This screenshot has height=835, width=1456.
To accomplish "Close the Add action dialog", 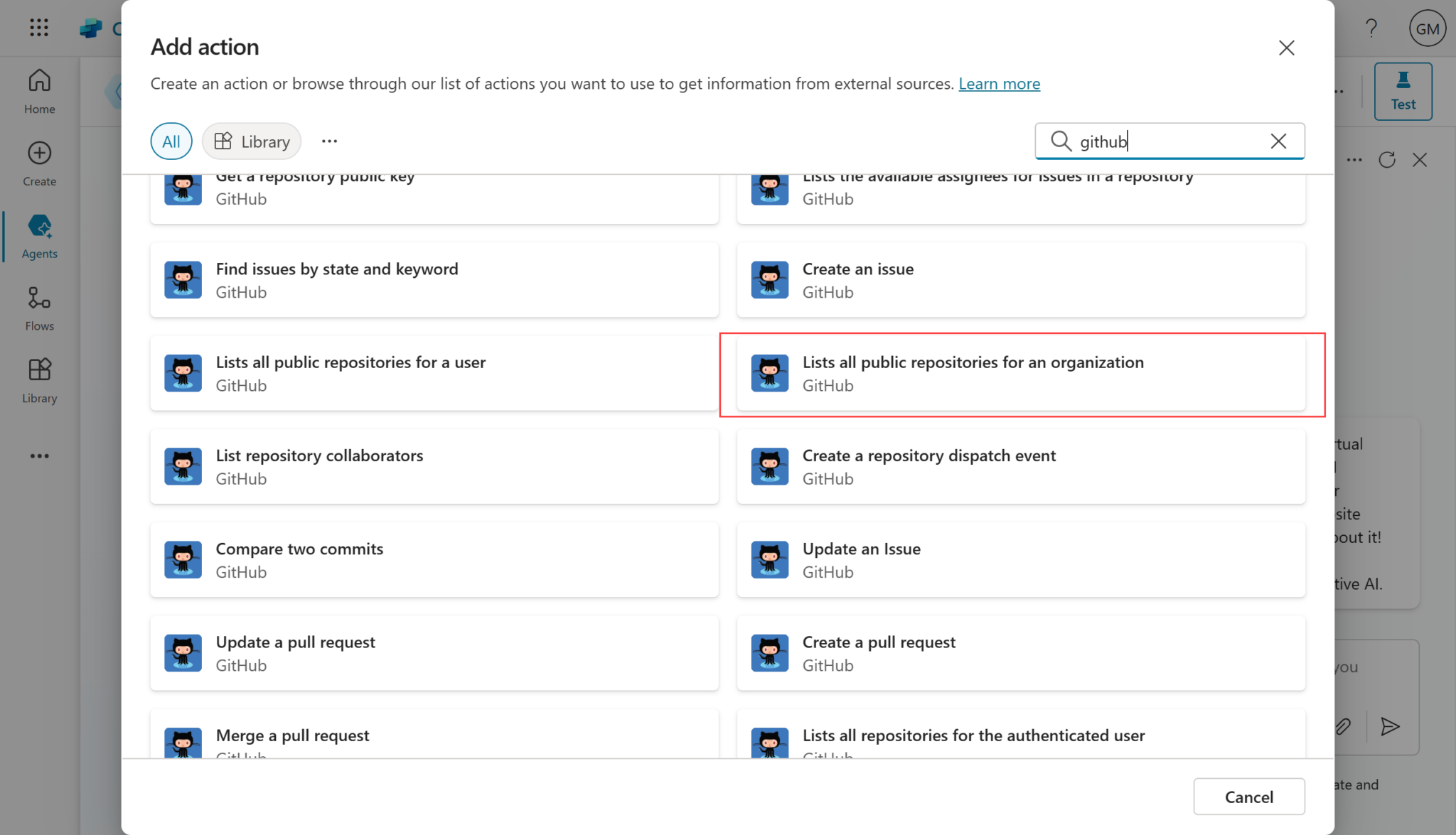I will [1286, 48].
